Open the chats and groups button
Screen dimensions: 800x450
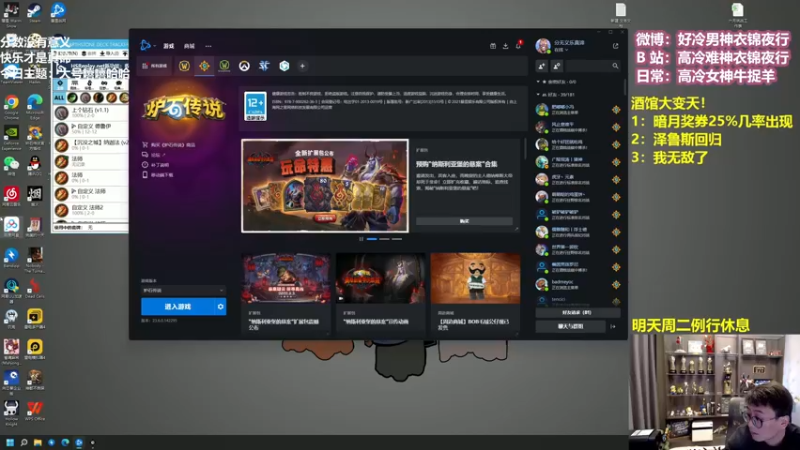pyautogui.click(x=570, y=326)
